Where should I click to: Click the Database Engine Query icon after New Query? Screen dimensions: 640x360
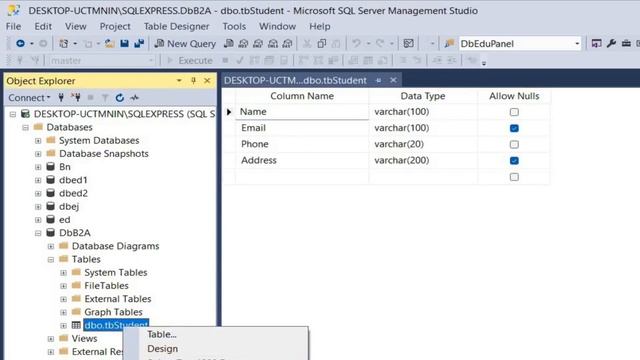[x=229, y=43]
